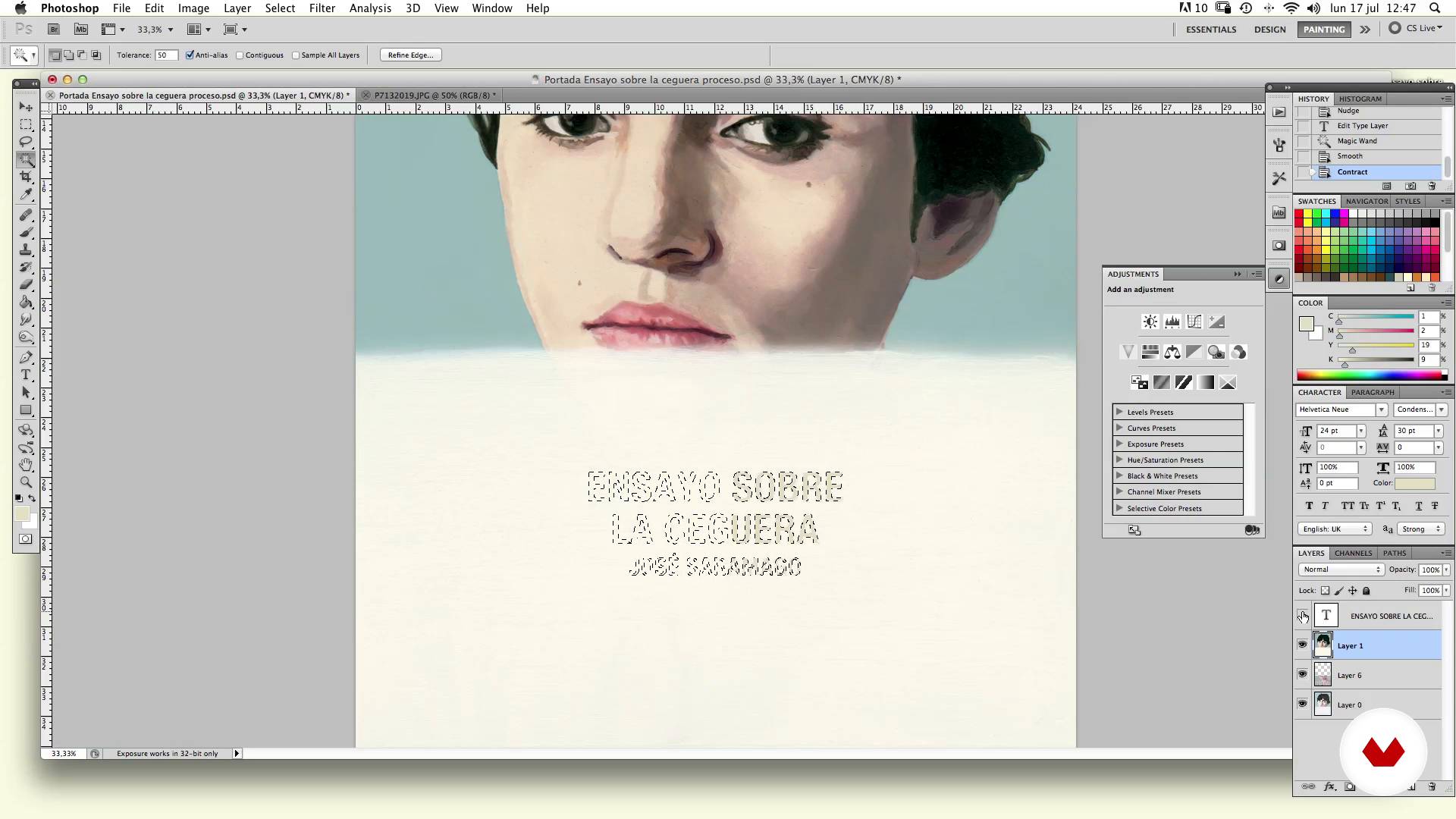The width and height of the screenshot is (1456, 819).
Task: Select the P7132019.JPG document tab
Action: [x=435, y=96]
